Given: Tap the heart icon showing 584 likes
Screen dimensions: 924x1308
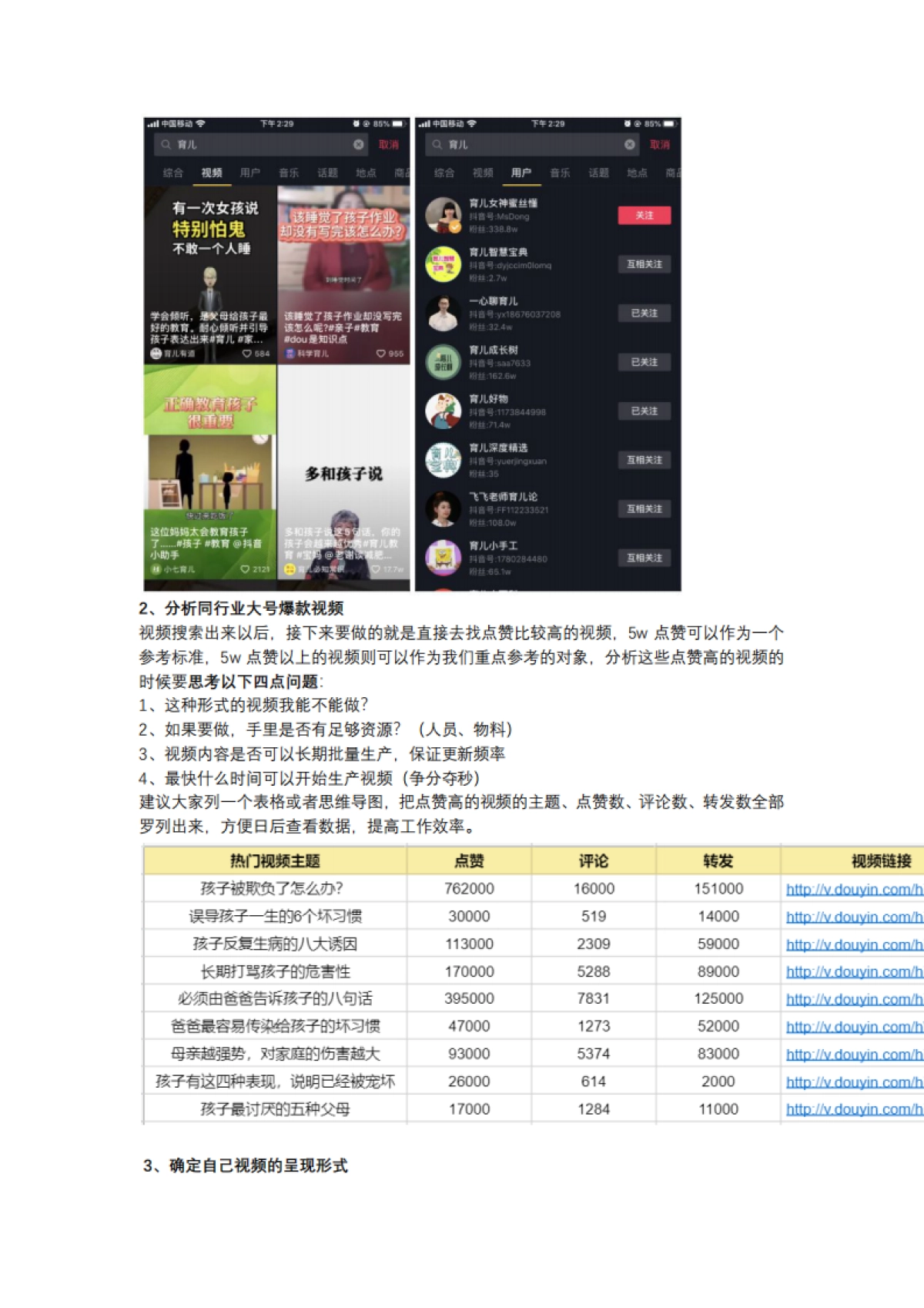Looking at the screenshot, I should click(x=247, y=354).
